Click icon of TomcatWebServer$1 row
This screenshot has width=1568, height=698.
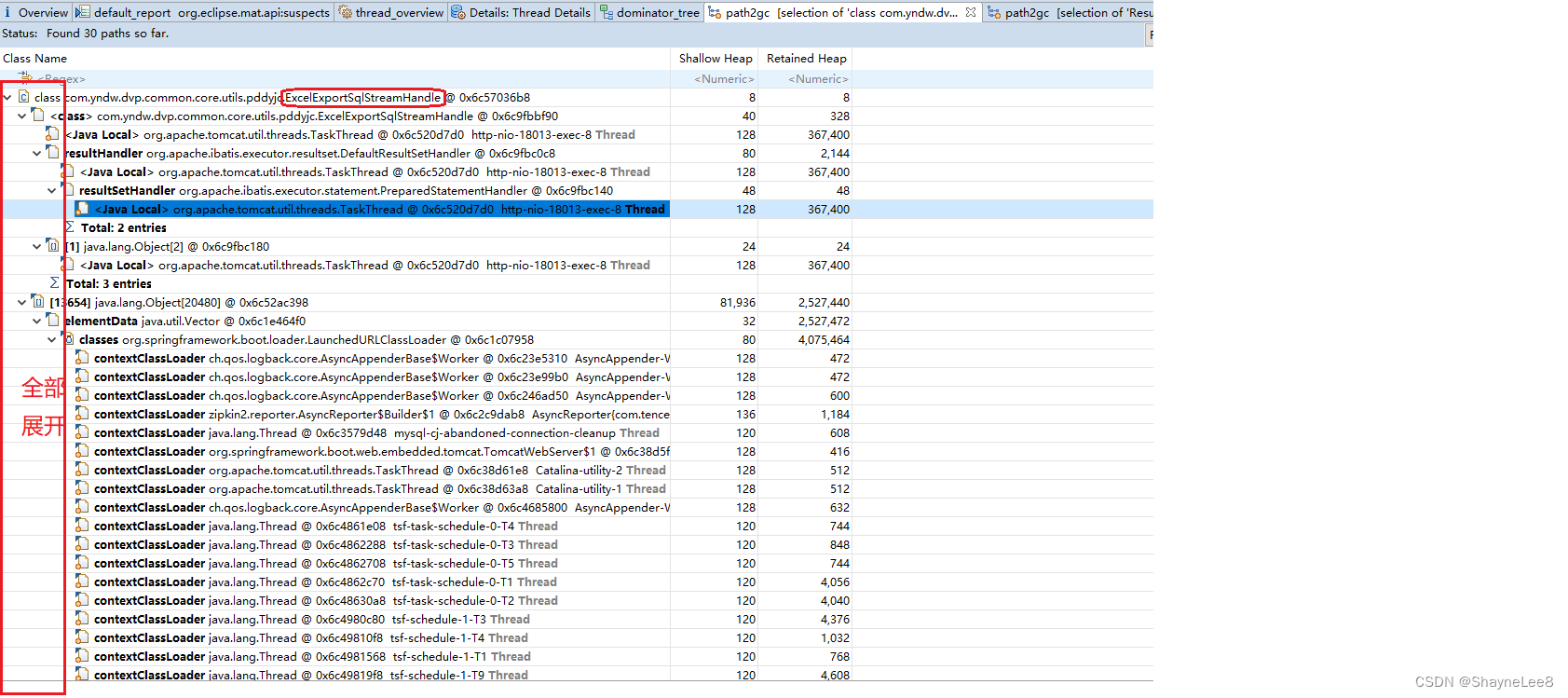83,451
